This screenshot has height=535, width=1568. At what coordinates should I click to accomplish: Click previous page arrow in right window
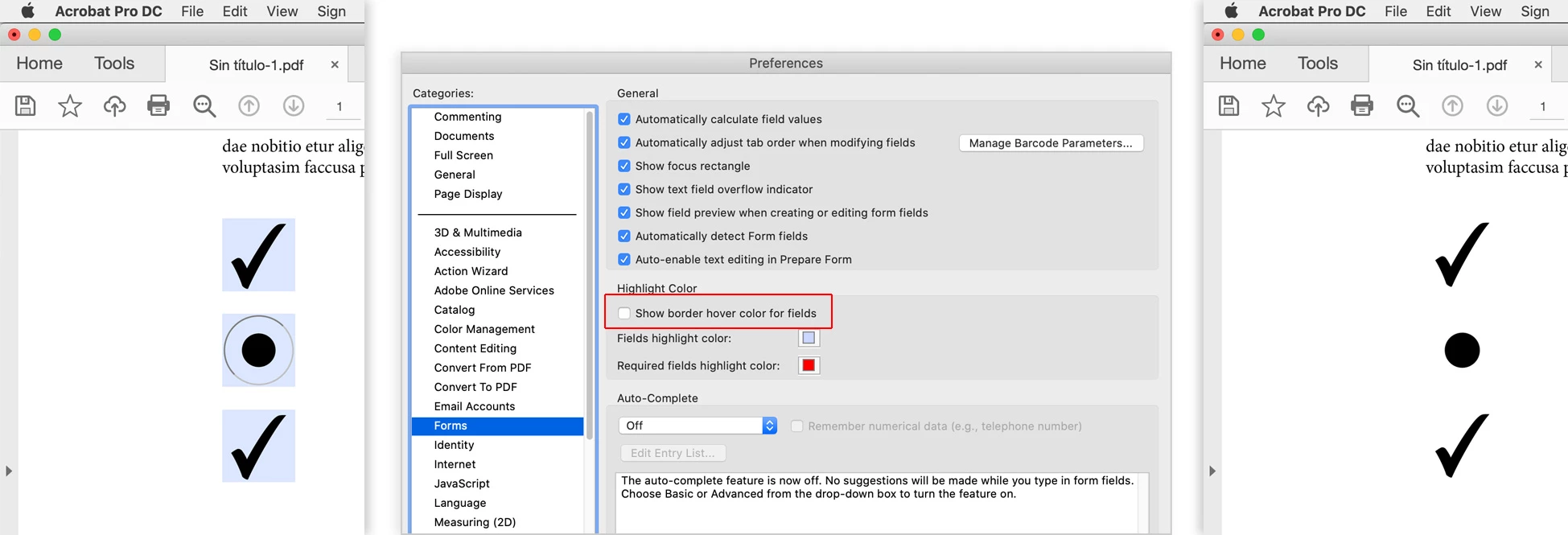pos(1452,105)
